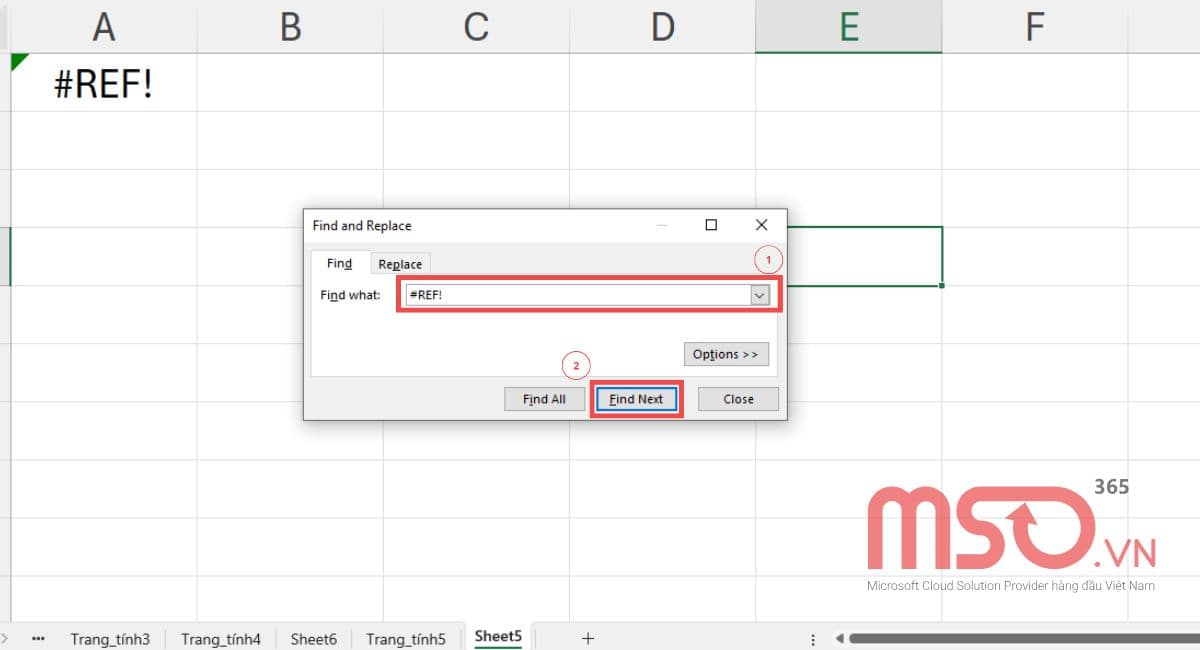Open the Find what history dropdown arrow
Image resolution: width=1200 pixels, height=650 pixels.
click(760, 295)
